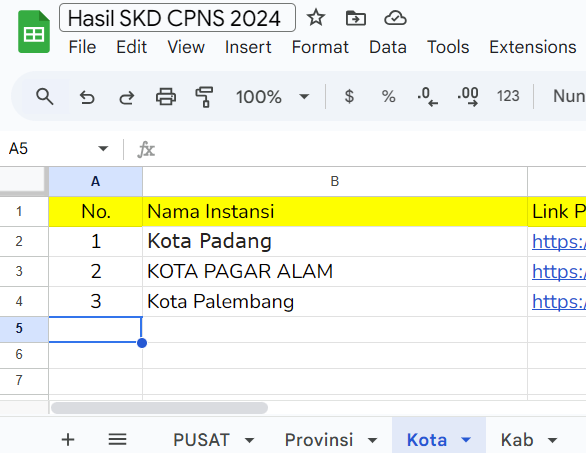Decrease decimal places

(x=428, y=96)
